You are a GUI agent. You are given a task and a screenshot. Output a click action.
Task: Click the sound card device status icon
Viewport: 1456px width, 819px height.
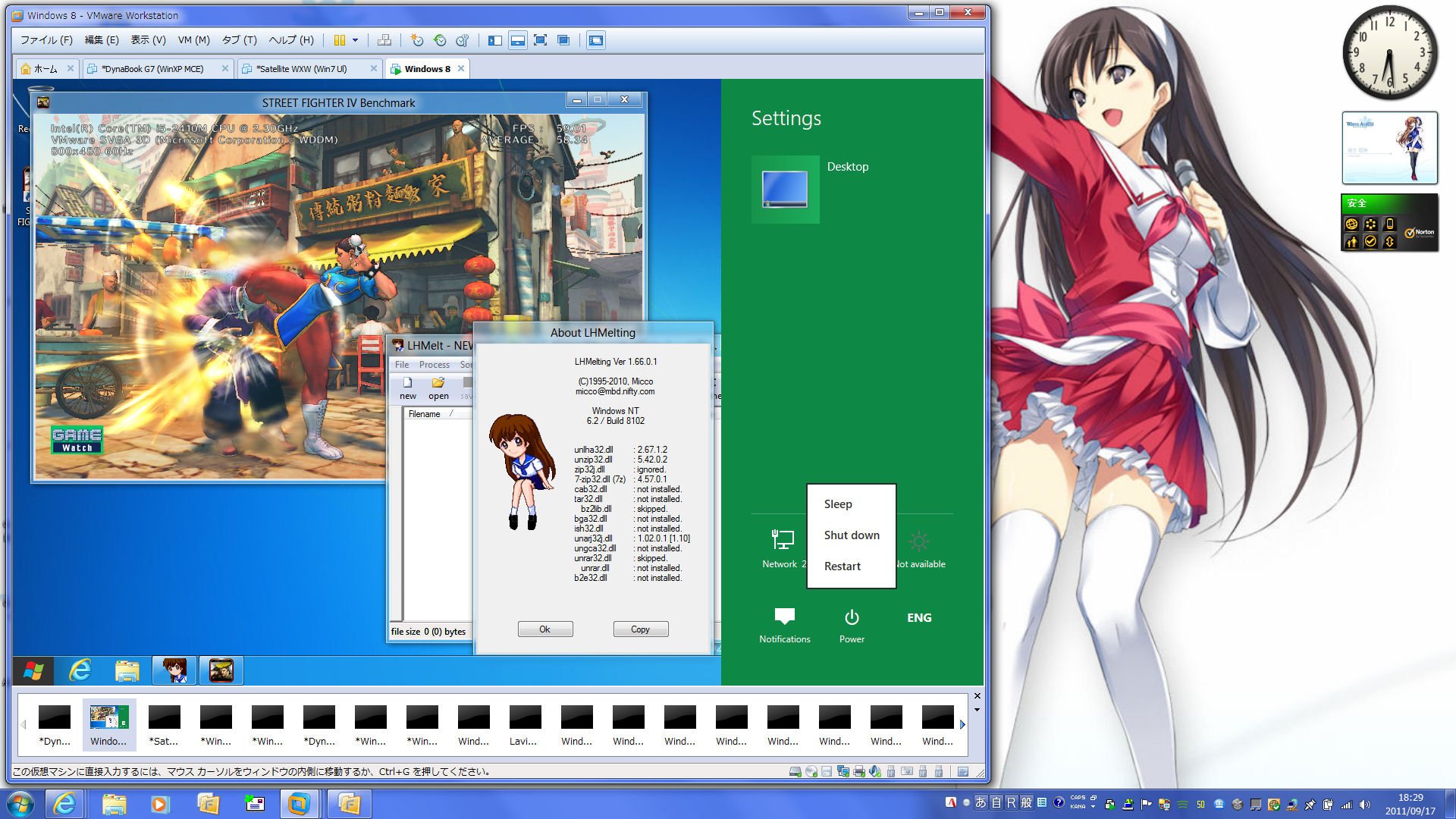coord(875,771)
